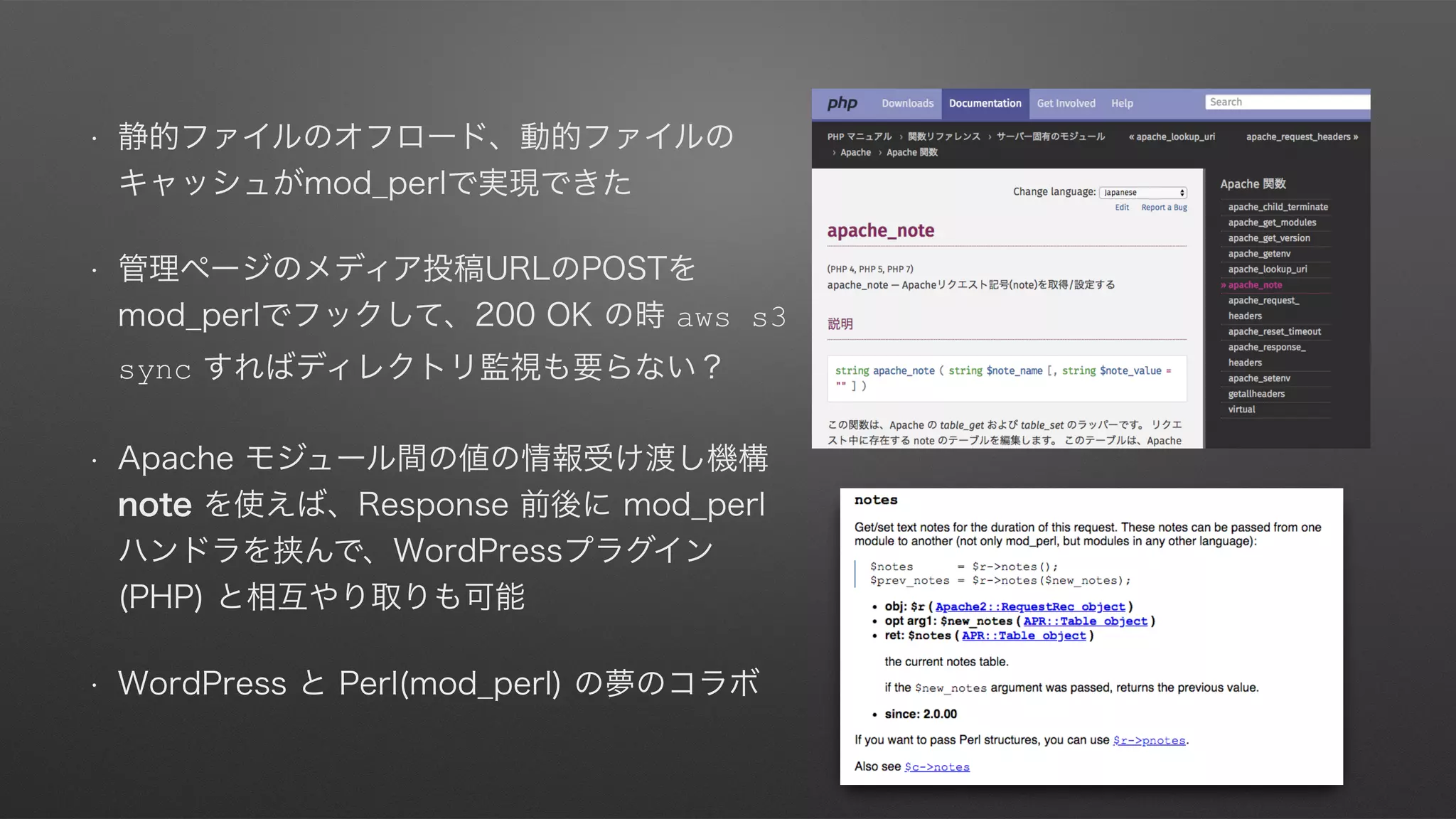
Task: Open the Change language Japanese dropdown
Action: click(x=1143, y=193)
